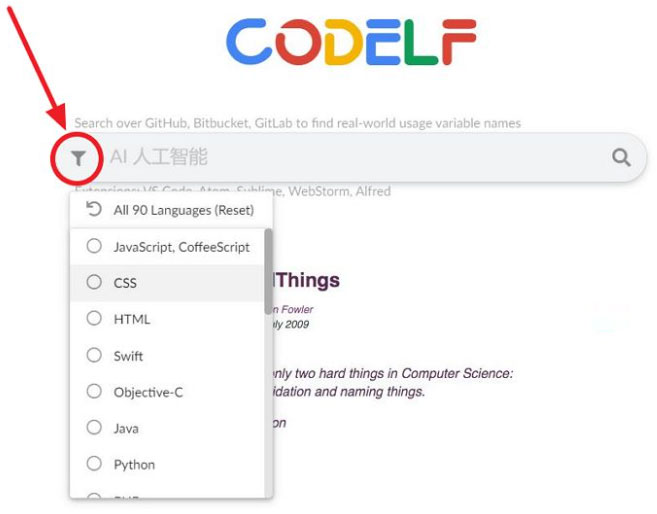Click the reset arrow icon

click(94, 210)
